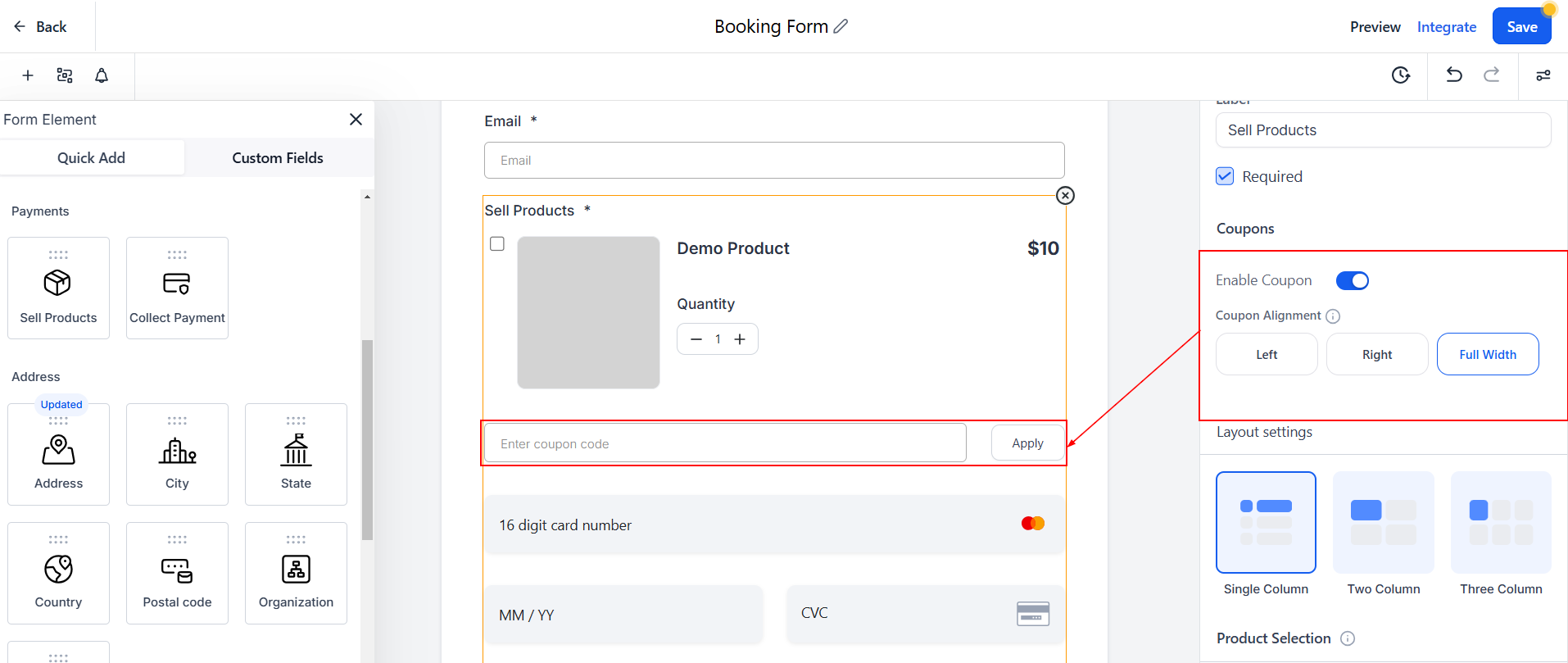Check the Demo Product checkbox
Image resolution: width=1568 pixels, height=663 pixels.
pos(497,244)
